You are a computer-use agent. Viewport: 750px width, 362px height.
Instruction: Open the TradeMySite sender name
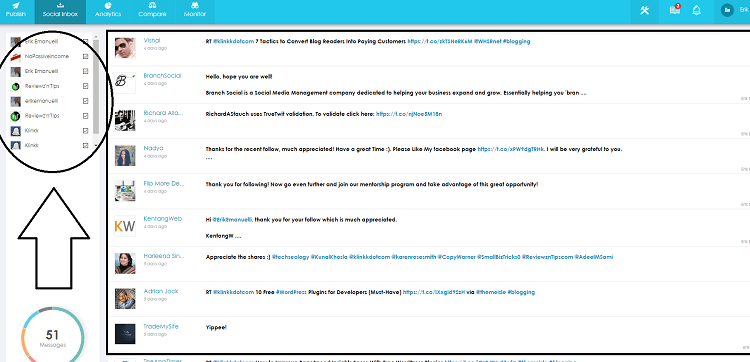click(161, 327)
